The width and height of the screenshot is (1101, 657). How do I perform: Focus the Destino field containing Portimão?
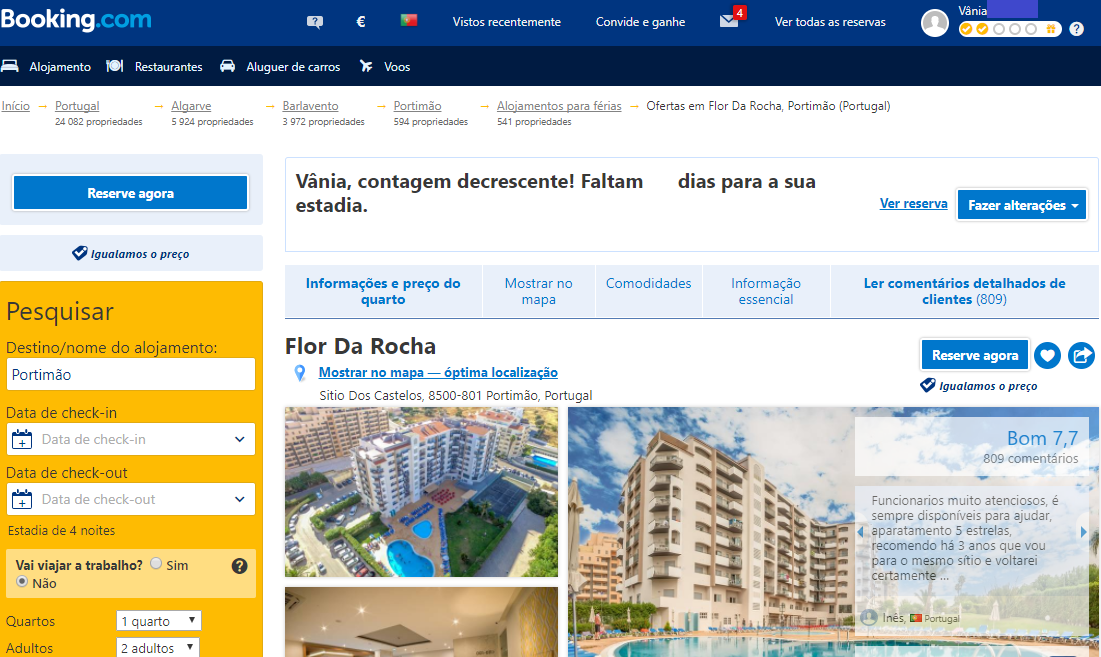131,374
